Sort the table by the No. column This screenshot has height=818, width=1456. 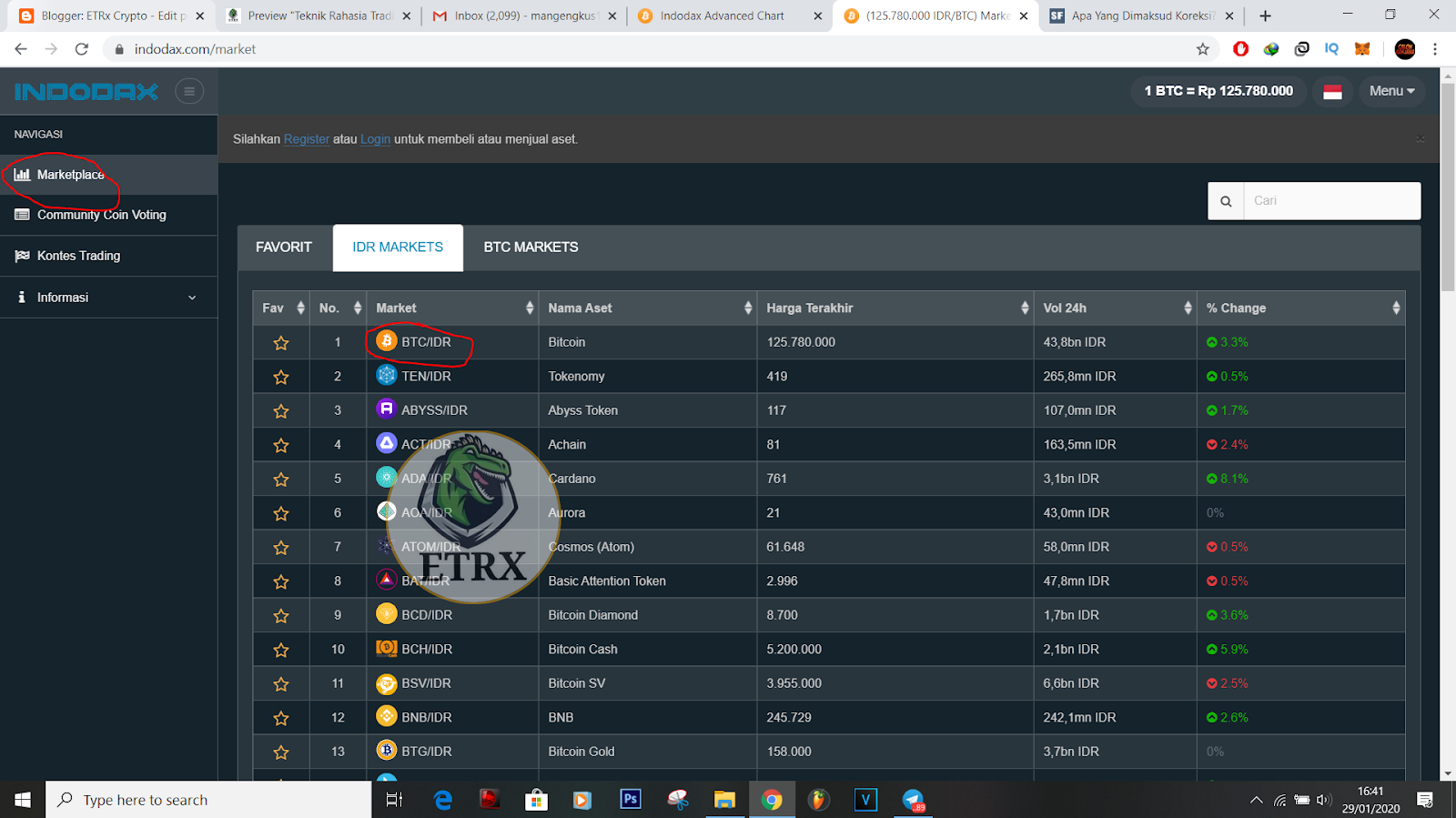(x=338, y=308)
